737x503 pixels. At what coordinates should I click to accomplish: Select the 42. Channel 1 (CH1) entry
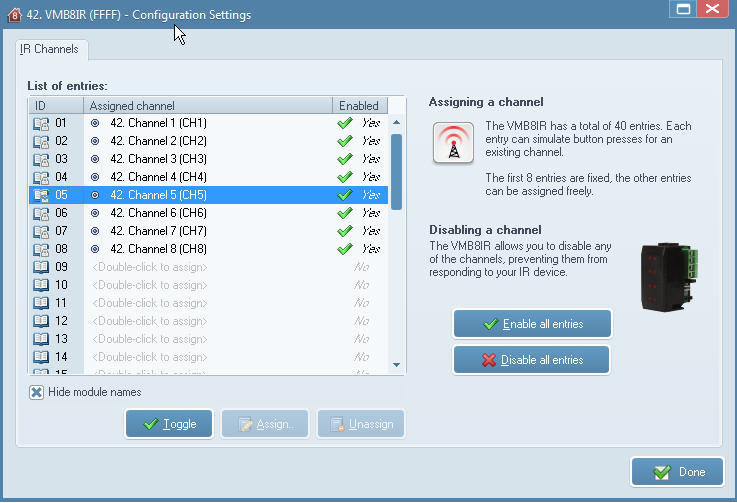209,123
